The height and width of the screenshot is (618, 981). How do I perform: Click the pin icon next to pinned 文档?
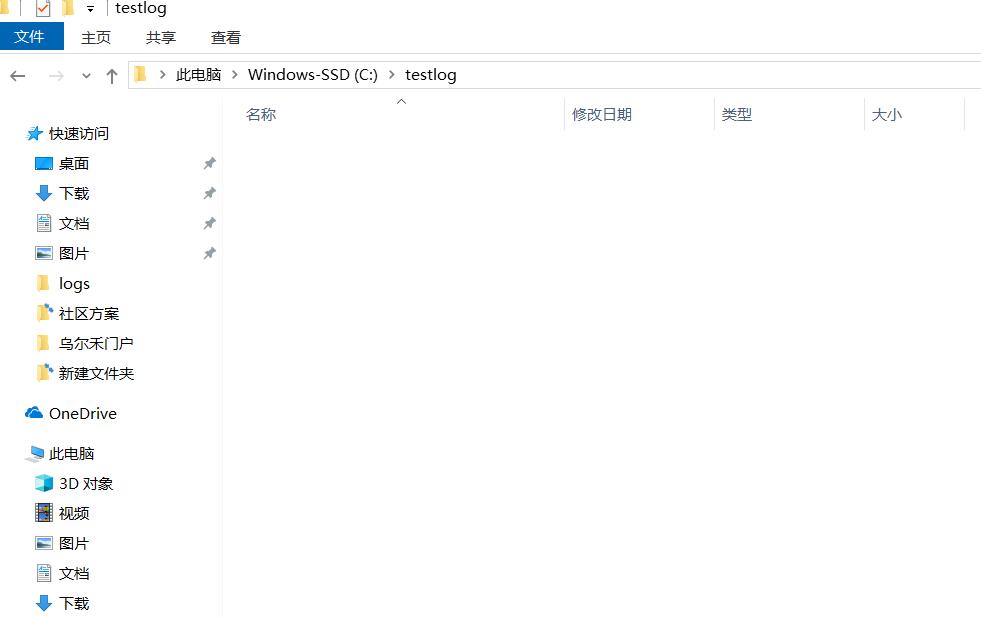(x=210, y=223)
